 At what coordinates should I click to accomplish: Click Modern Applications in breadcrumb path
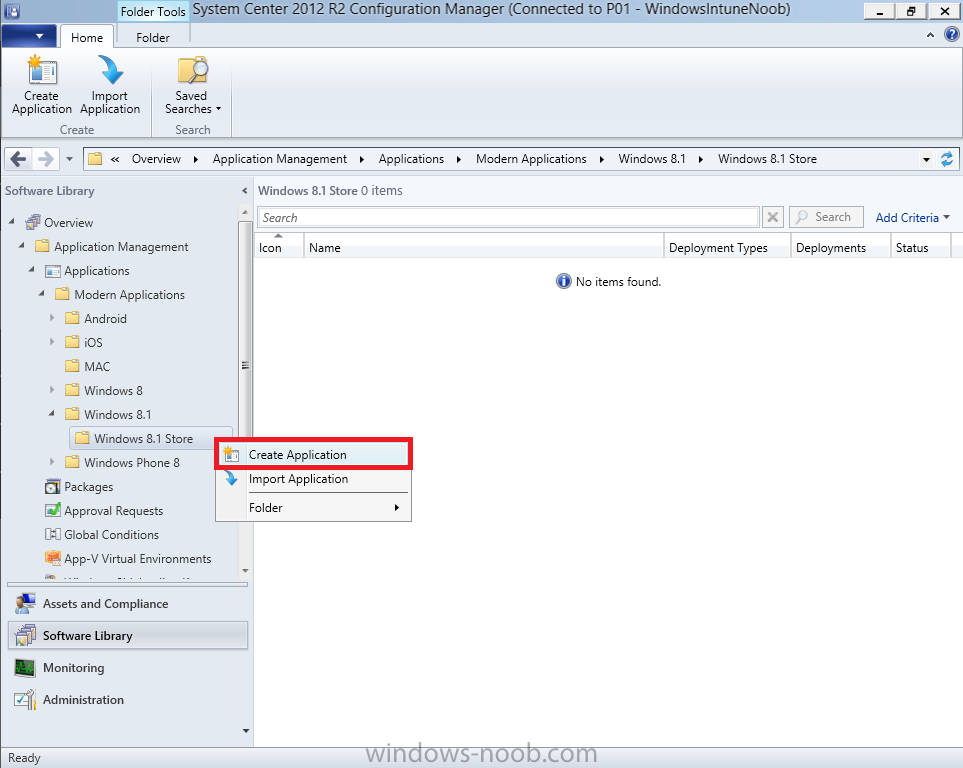click(x=531, y=159)
